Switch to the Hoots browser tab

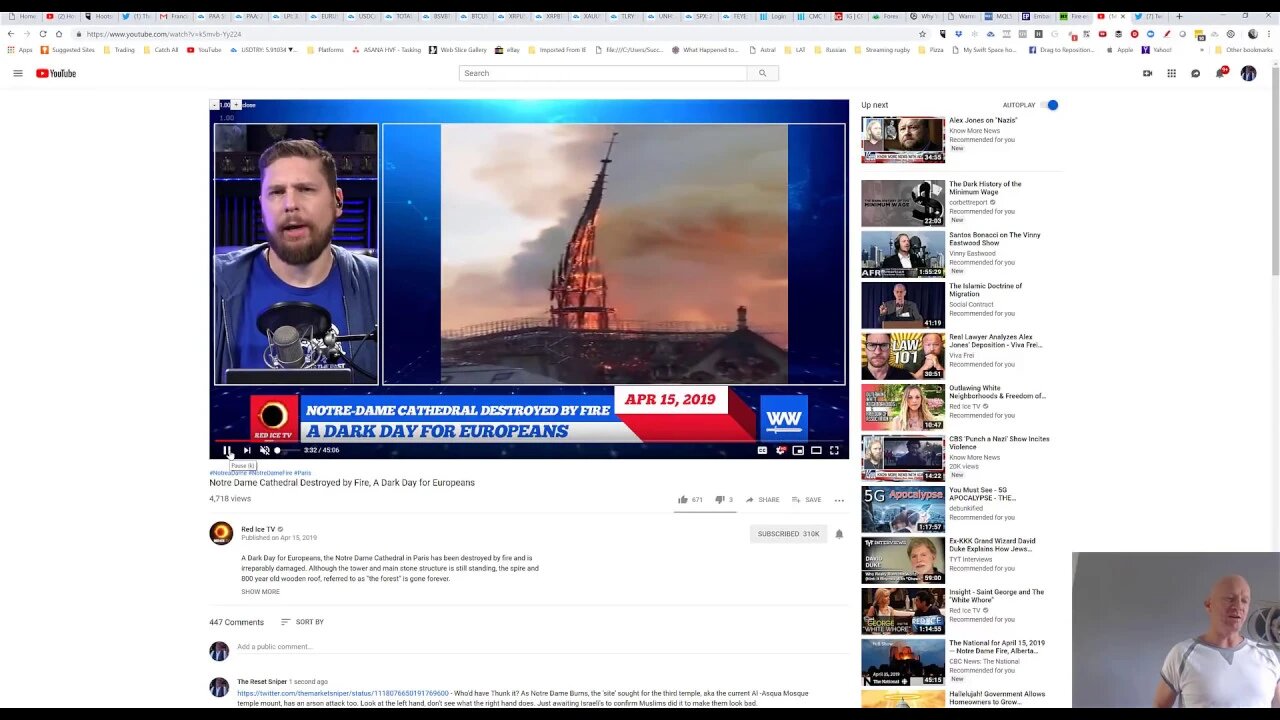click(x=100, y=16)
